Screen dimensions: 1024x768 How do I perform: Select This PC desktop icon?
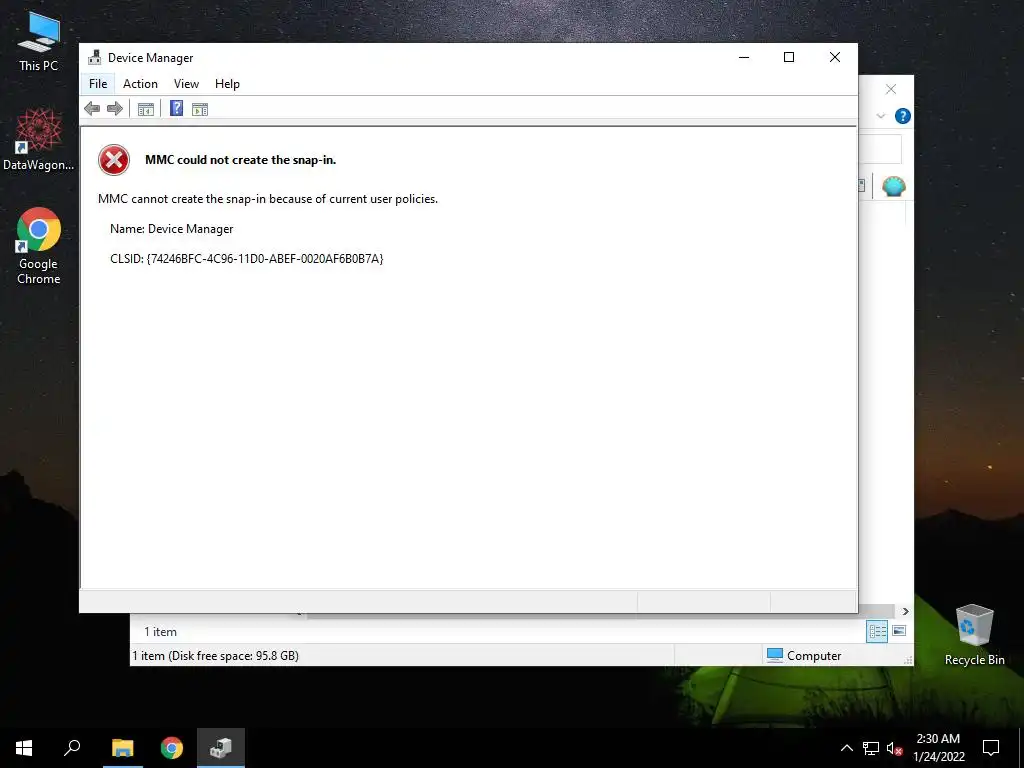coord(39,42)
